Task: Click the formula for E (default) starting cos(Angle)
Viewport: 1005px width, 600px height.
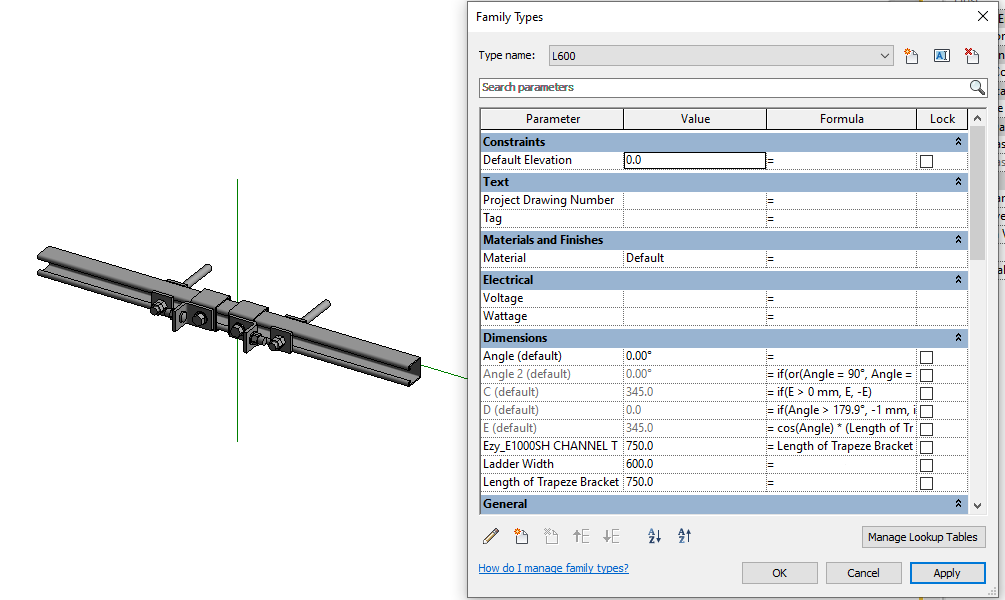Action: pos(841,428)
